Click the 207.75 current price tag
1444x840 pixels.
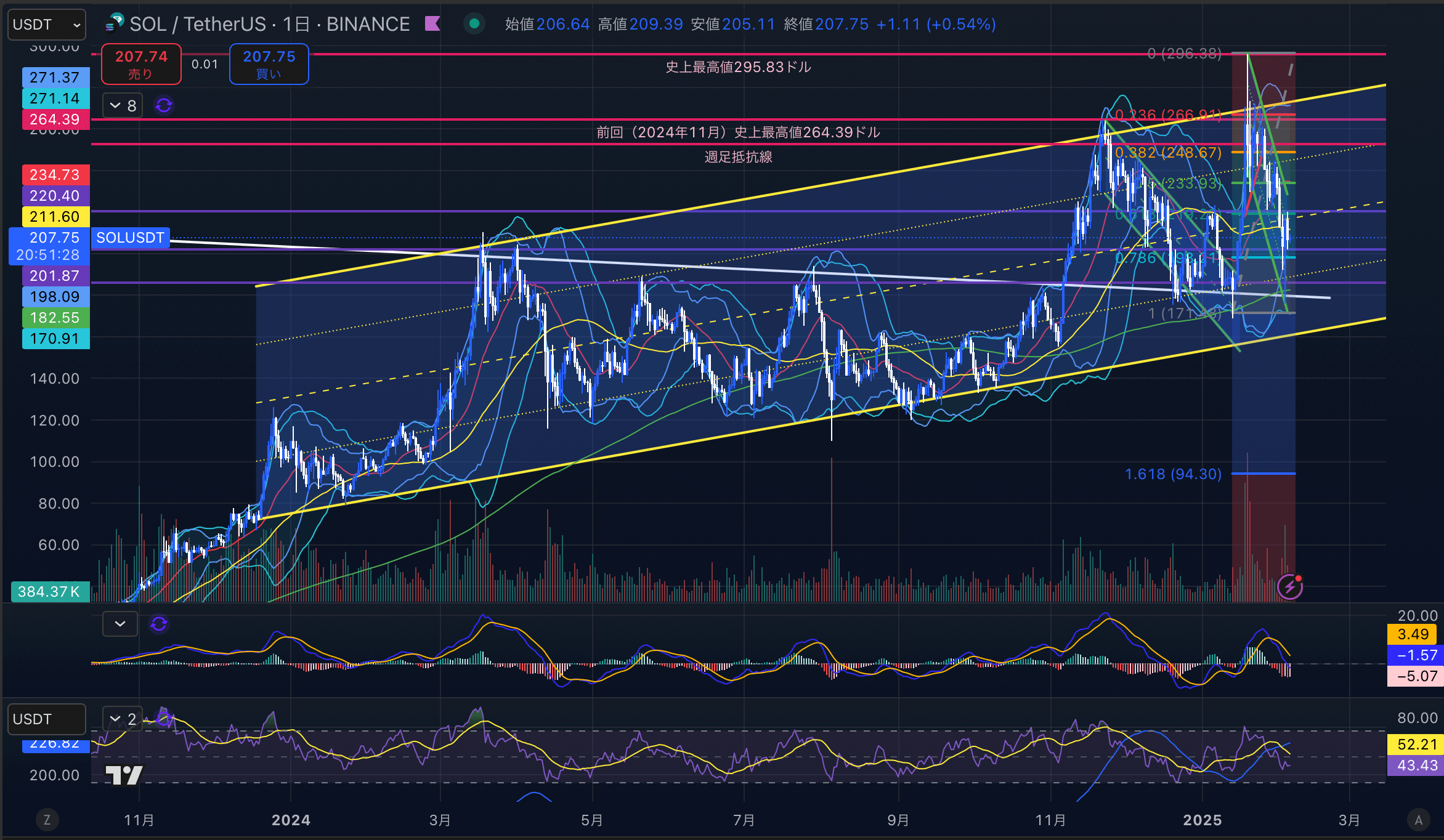tap(49, 246)
